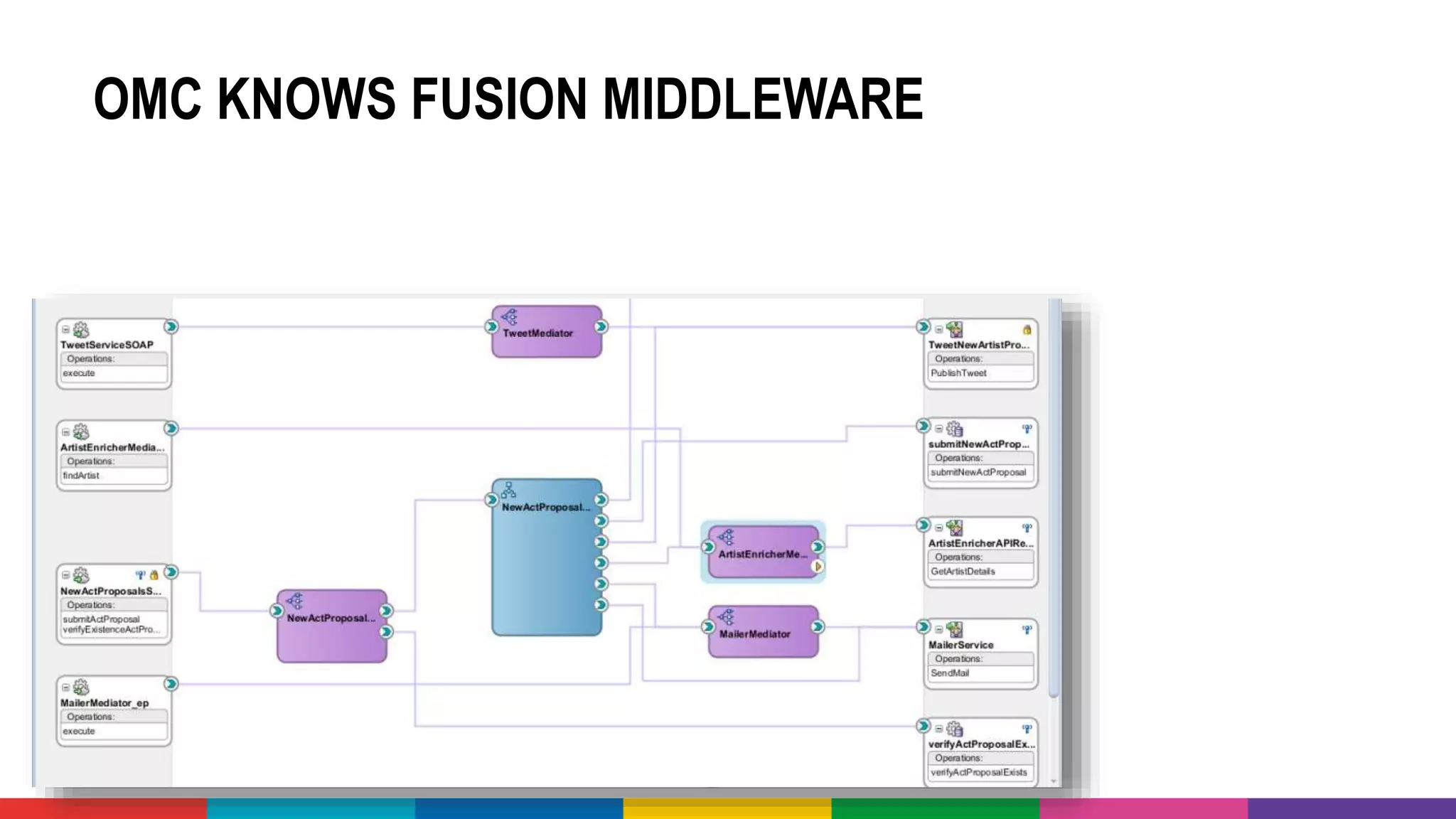Collapse the ArtistEnricherAPIRe reference box
Image resolution: width=1456 pixels, height=819 pixels.
[x=938, y=528]
